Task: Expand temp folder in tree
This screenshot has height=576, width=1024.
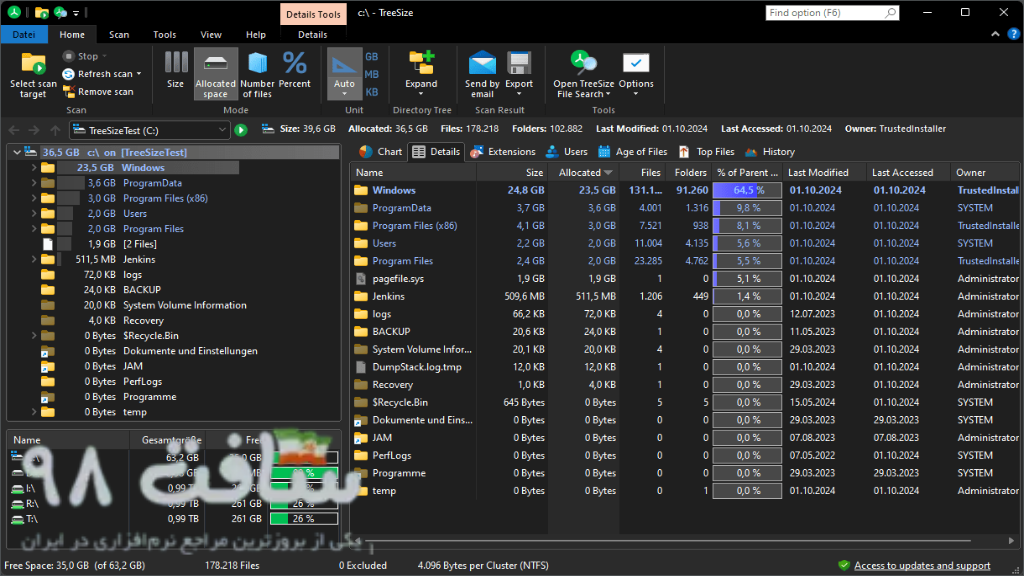Action: tap(34, 412)
